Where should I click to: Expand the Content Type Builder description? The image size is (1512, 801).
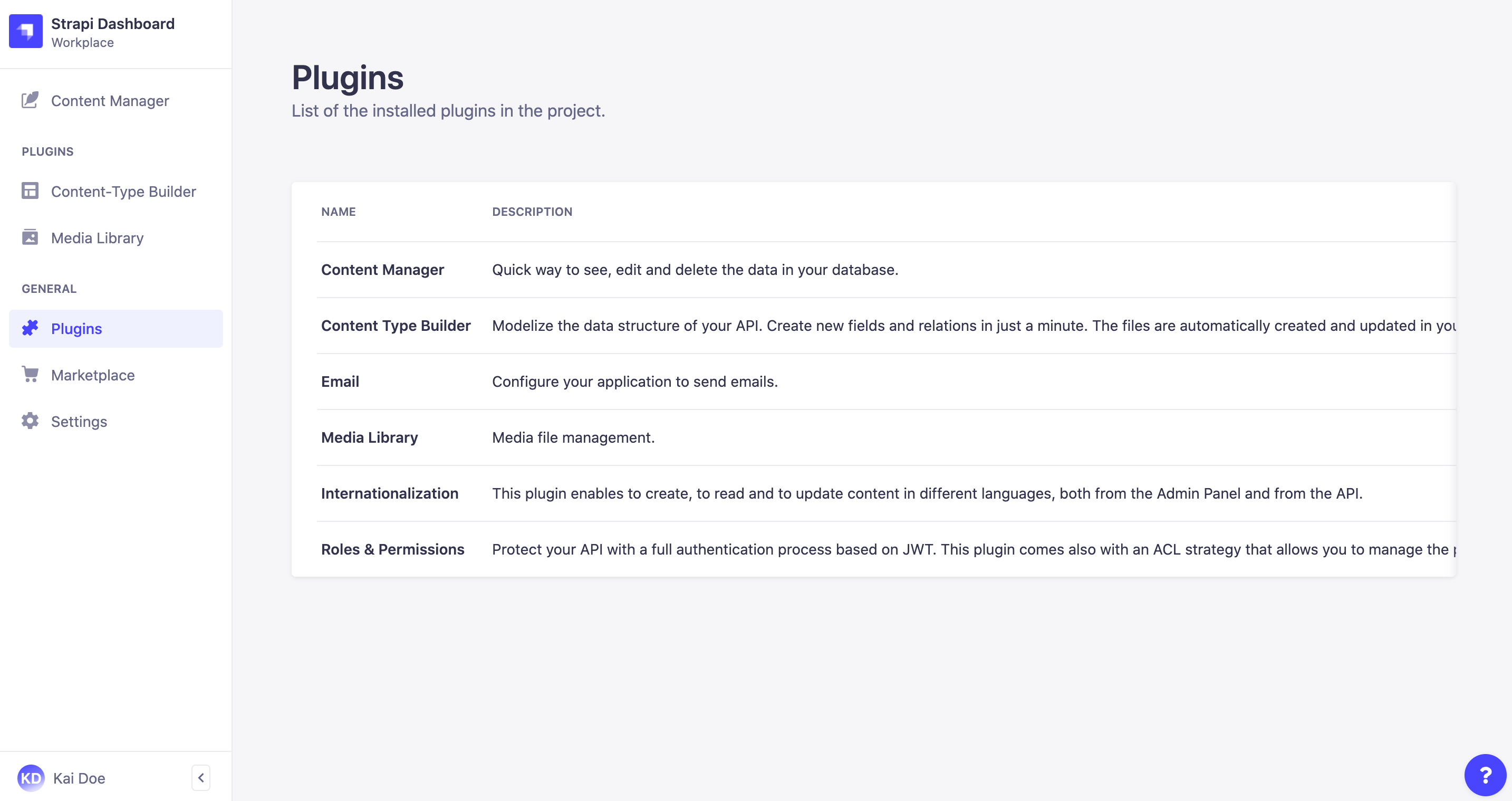[x=974, y=325]
